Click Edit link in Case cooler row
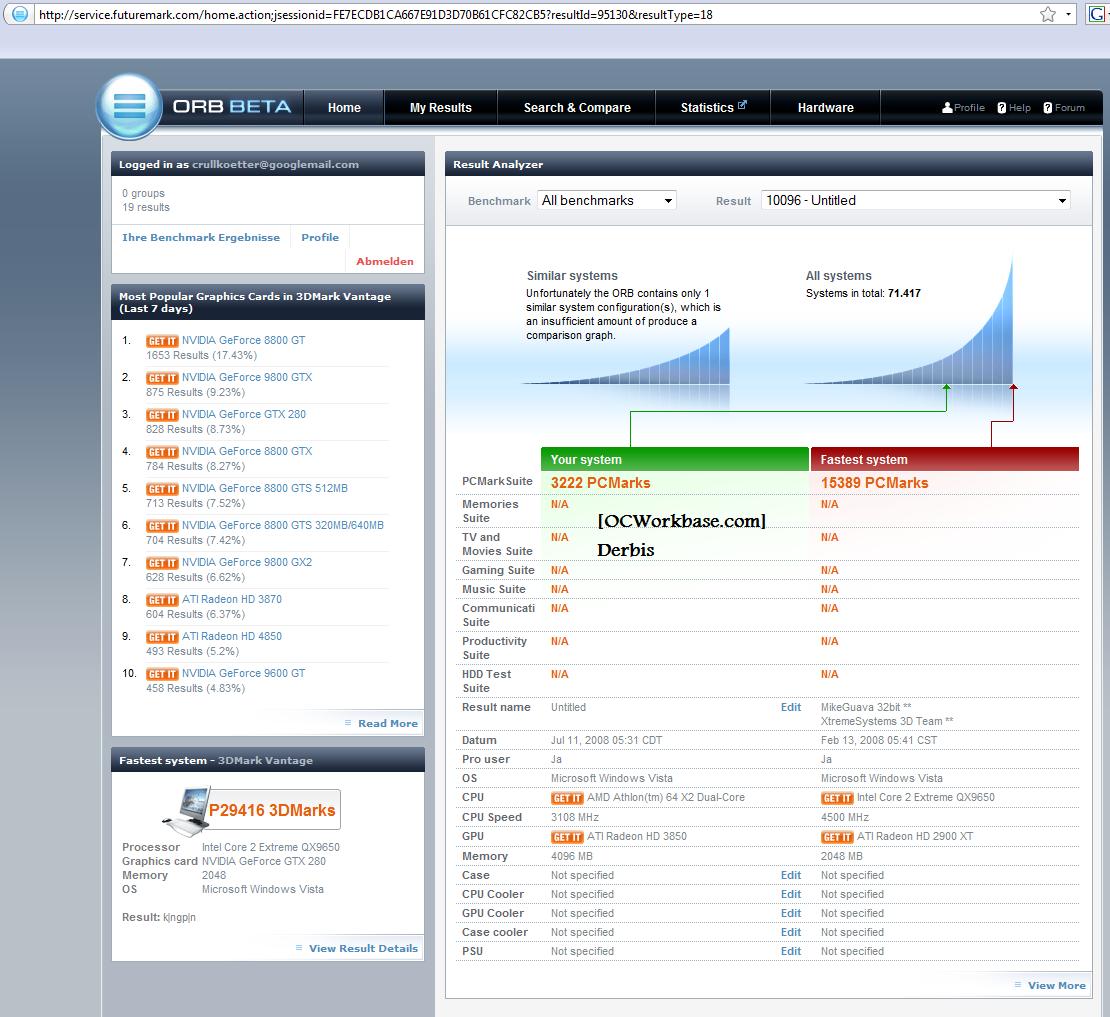This screenshot has height=1017, width=1110. coord(791,933)
